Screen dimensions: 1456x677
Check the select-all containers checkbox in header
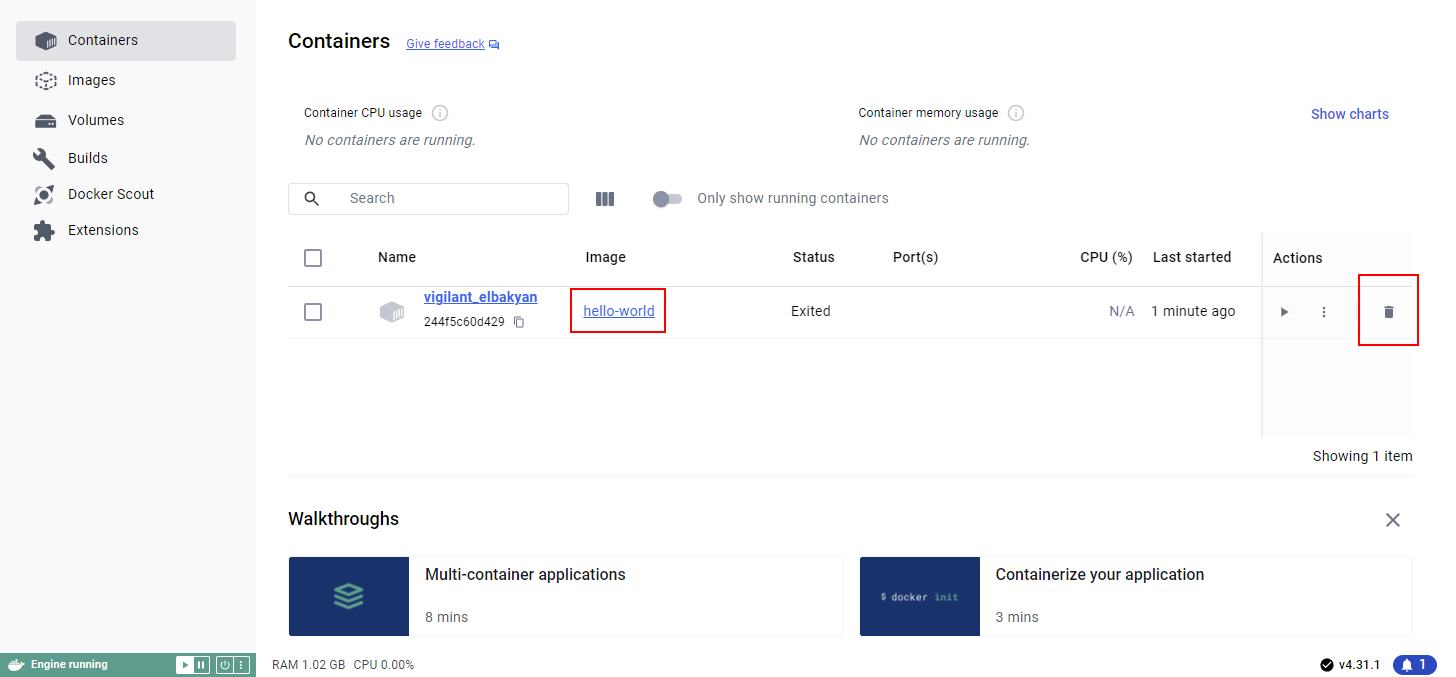pos(313,258)
